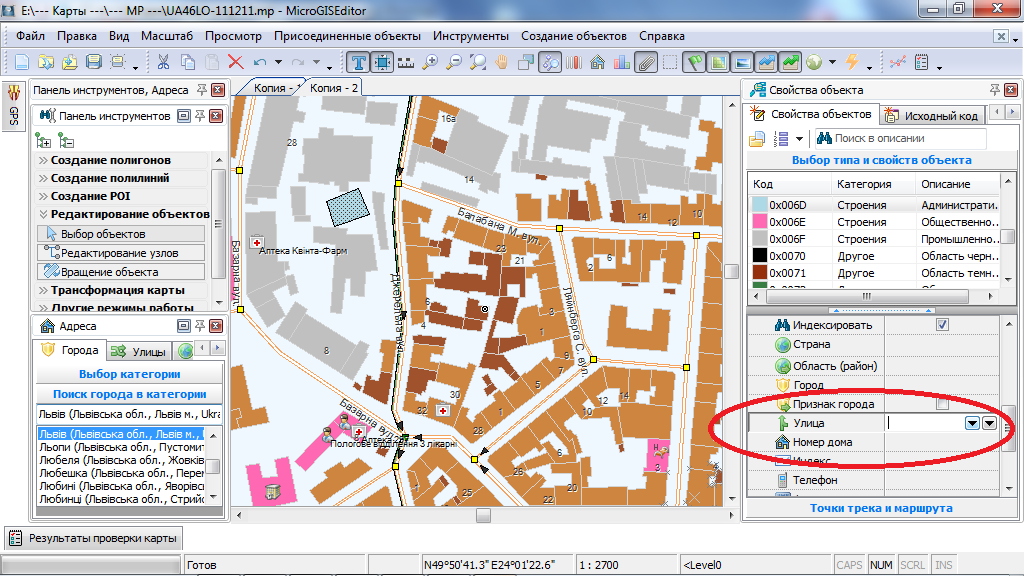Open the Улица field dropdown arrow

pyautogui.click(x=971, y=423)
